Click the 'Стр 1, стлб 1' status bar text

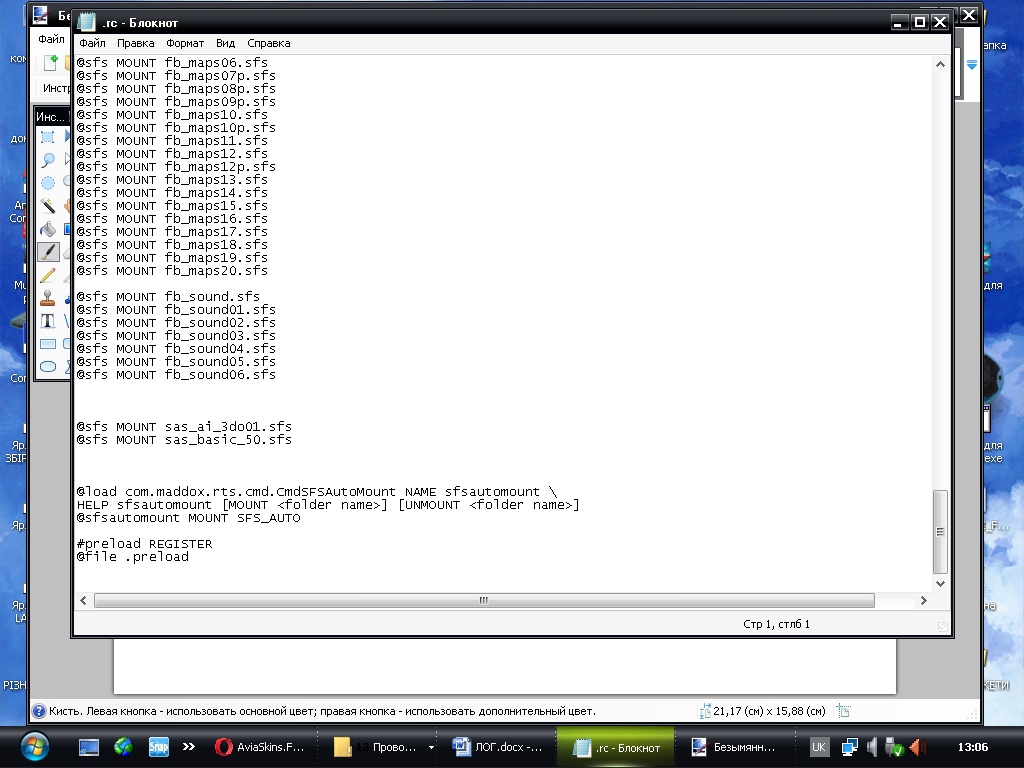(776, 624)
